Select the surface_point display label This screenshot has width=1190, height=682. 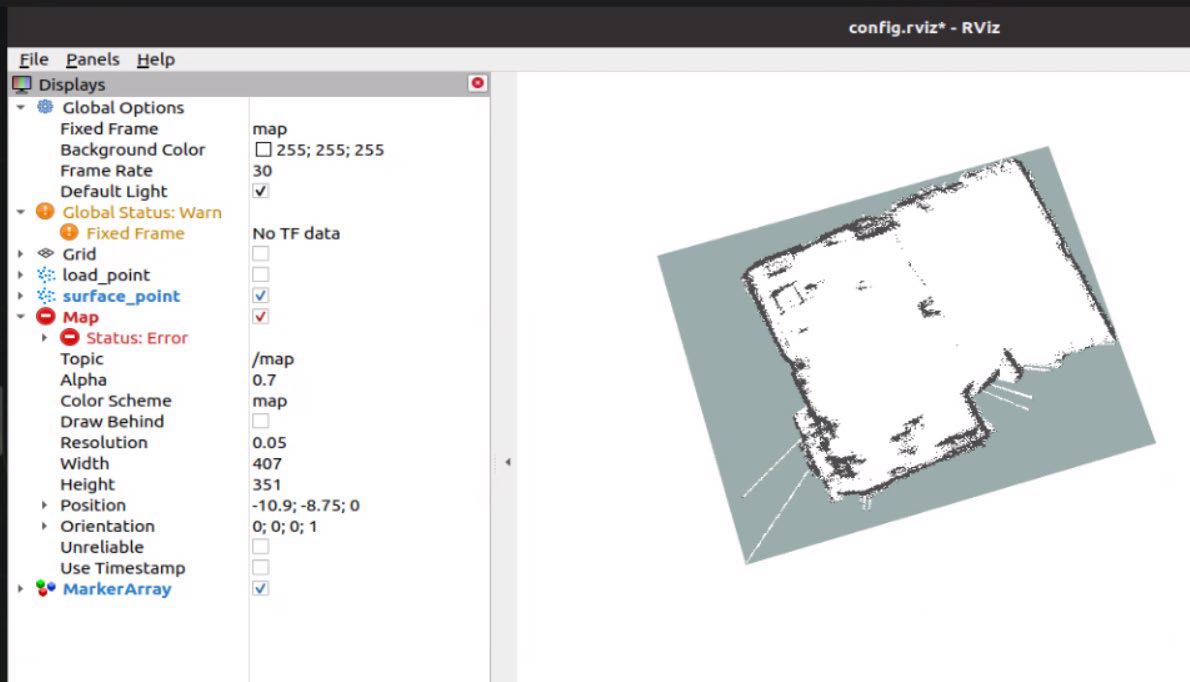point(121,296)
